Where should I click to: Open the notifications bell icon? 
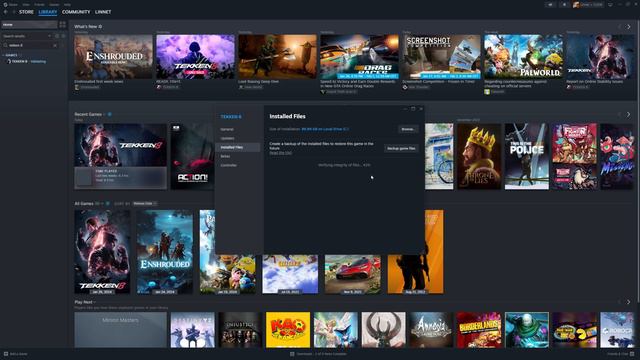[x=564, y=4]
